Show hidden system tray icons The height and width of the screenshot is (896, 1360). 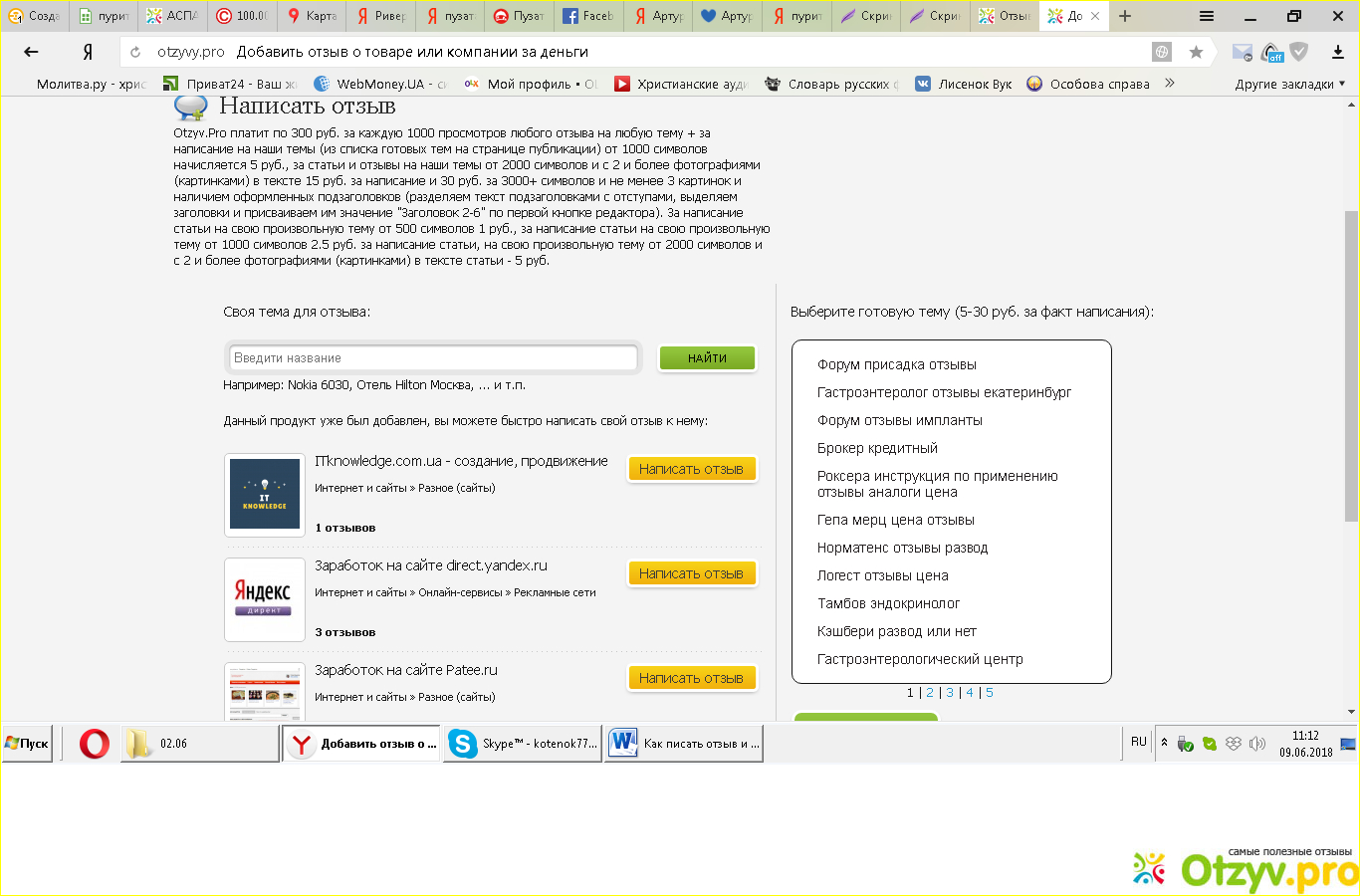[x=1164, y=743]
